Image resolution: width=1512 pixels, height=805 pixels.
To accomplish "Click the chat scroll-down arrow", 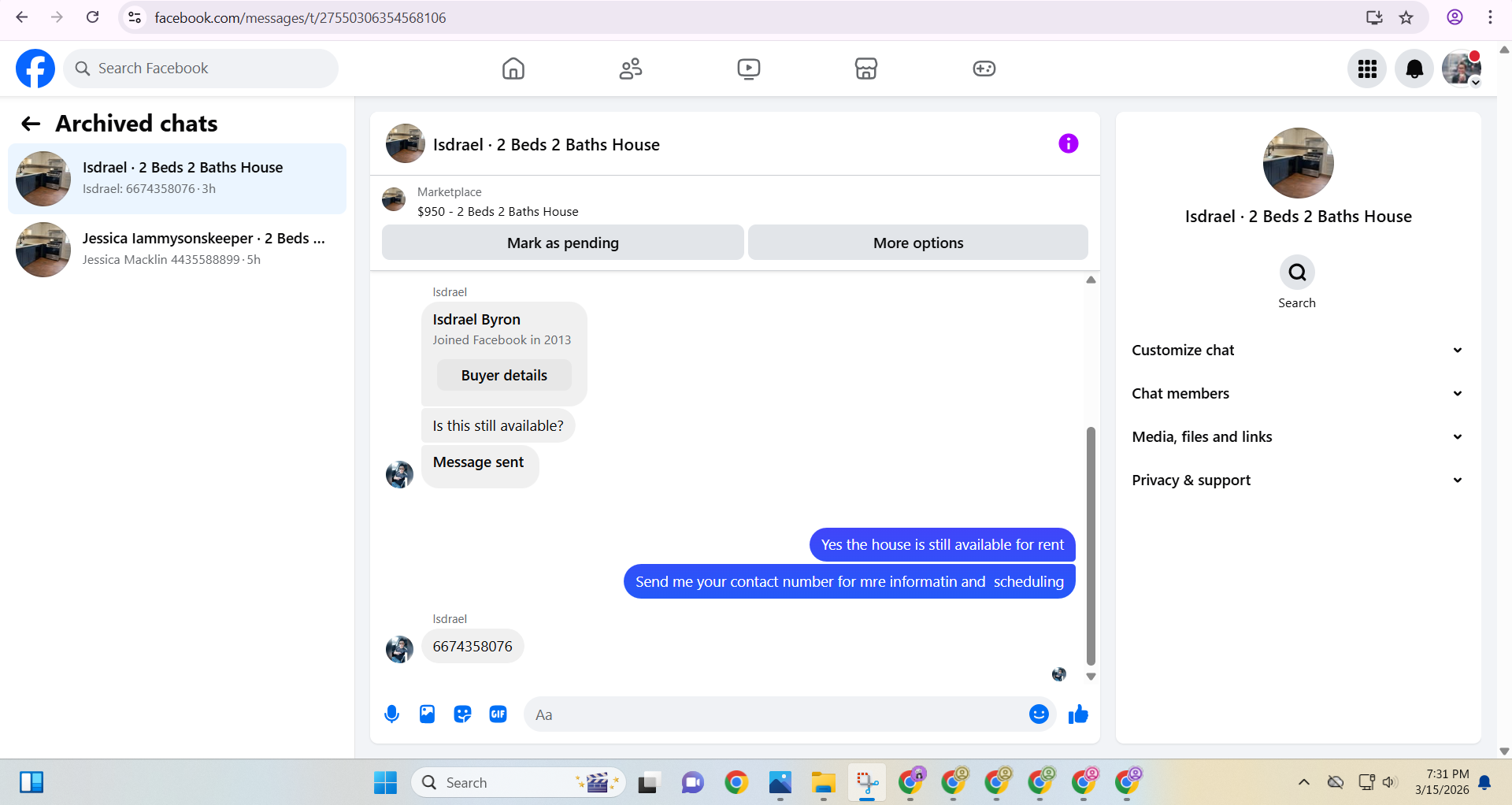I will 1091,677.
